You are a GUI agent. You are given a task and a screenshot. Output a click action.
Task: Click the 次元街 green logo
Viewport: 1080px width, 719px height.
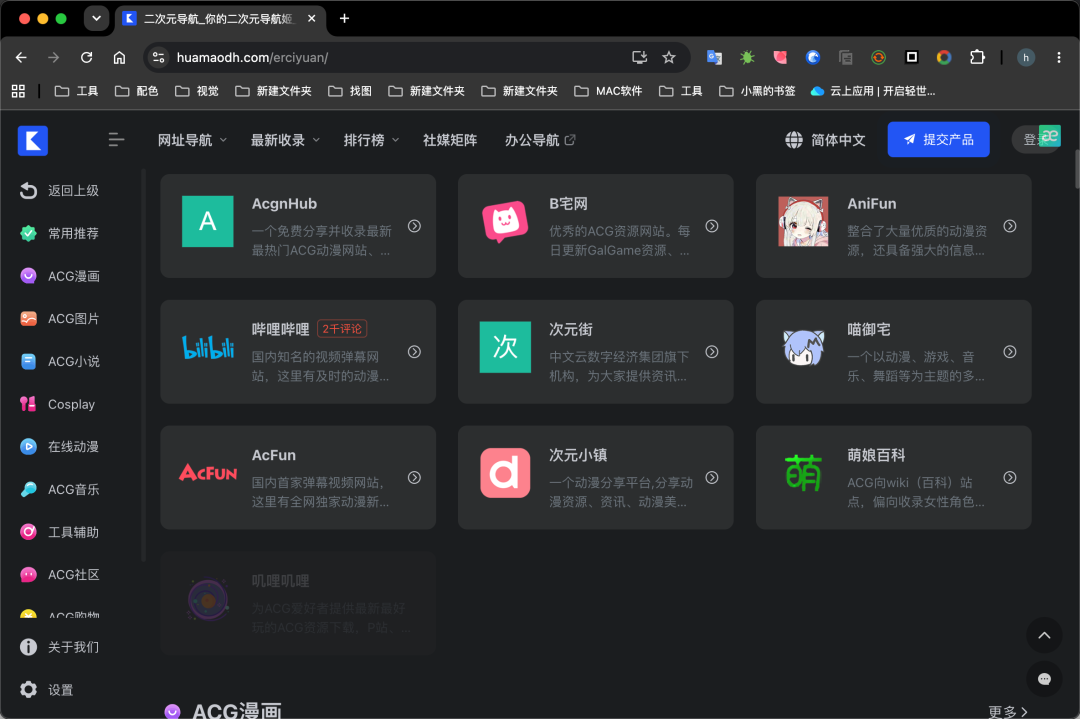point(505,347)
